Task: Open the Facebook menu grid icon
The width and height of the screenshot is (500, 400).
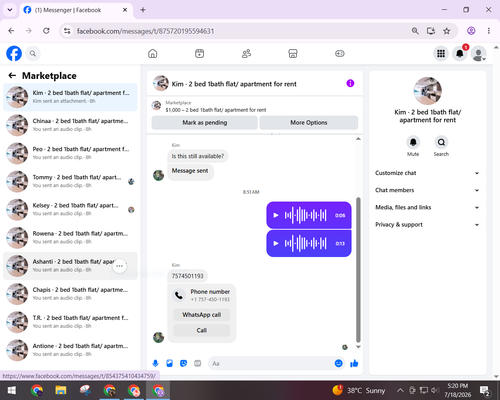Action: click(x=441, y=53)
